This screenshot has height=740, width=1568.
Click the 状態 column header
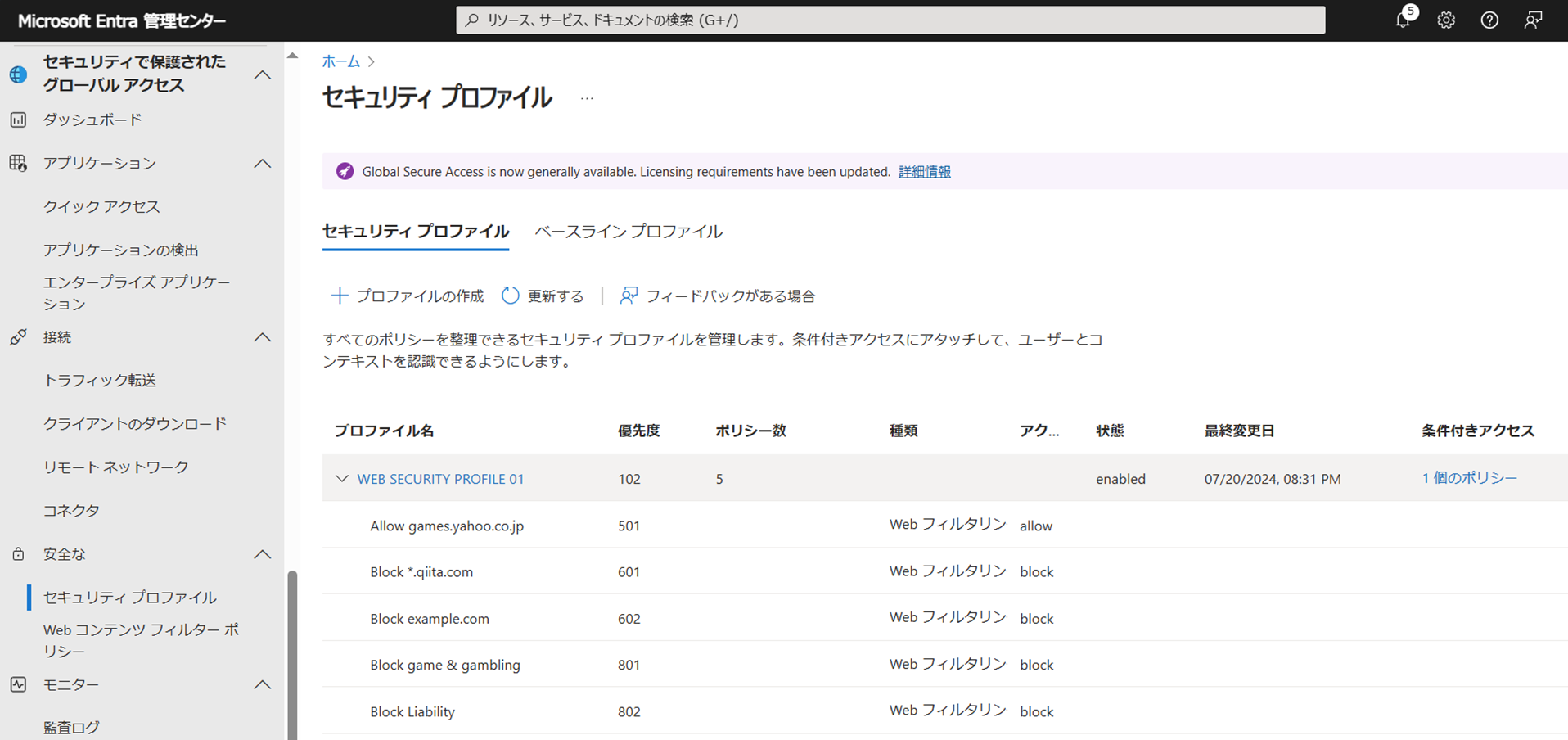(x=1110, y=431)
